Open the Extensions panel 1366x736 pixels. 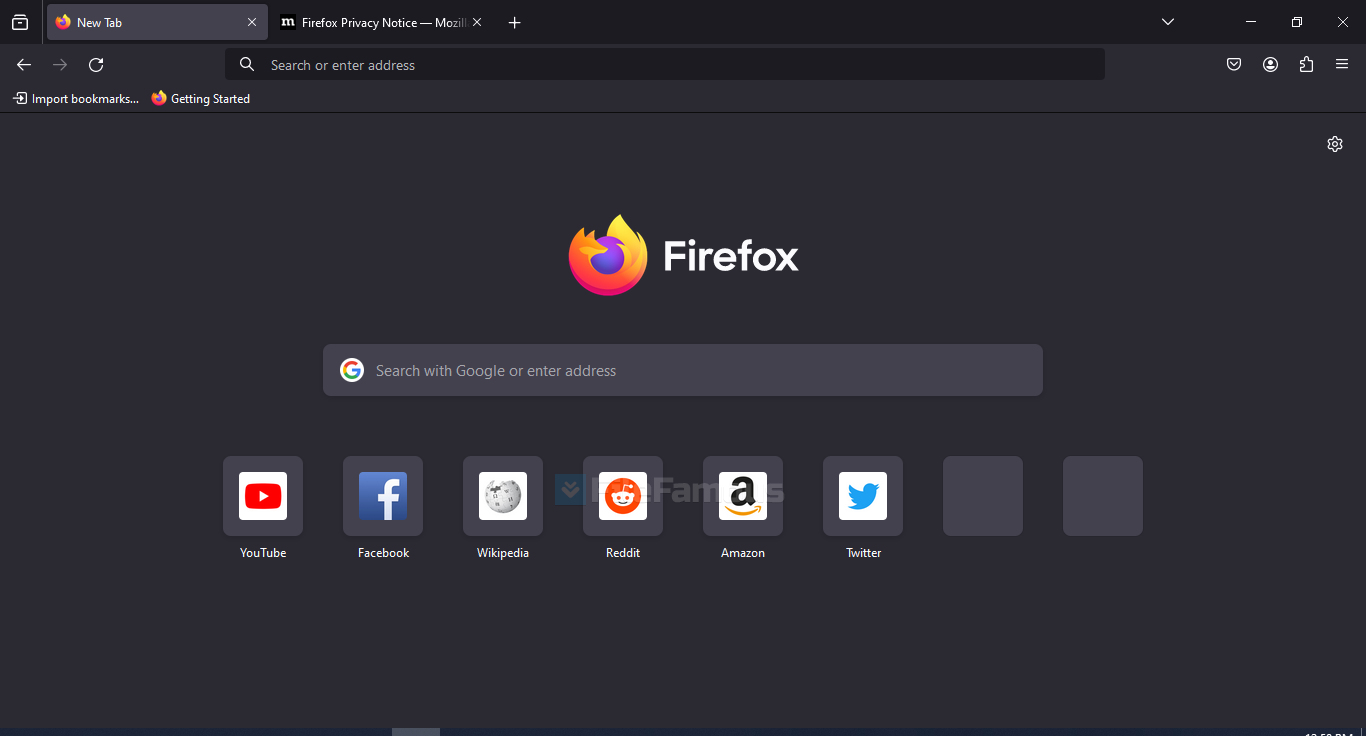point(1306,65)
